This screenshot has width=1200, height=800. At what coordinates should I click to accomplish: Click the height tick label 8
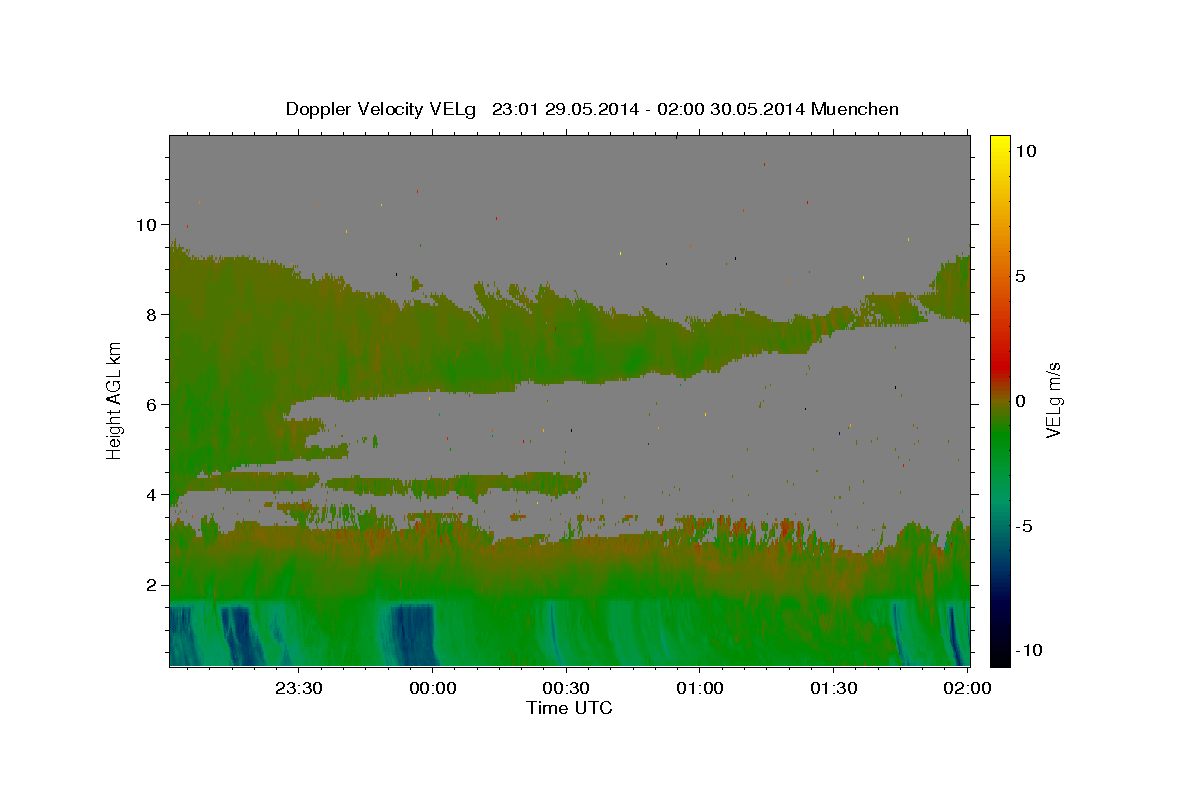pos(154,315)
